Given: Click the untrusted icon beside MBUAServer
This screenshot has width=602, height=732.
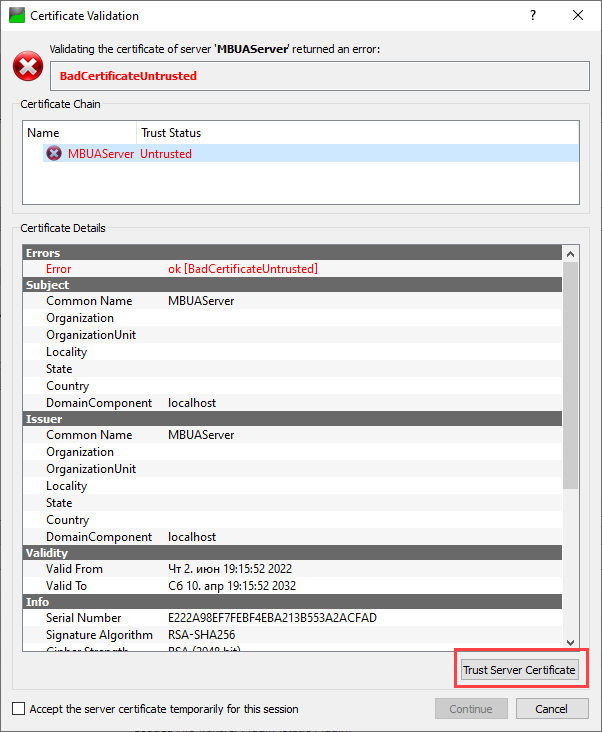Looking at the screenshot, I should tap(54, 153).
